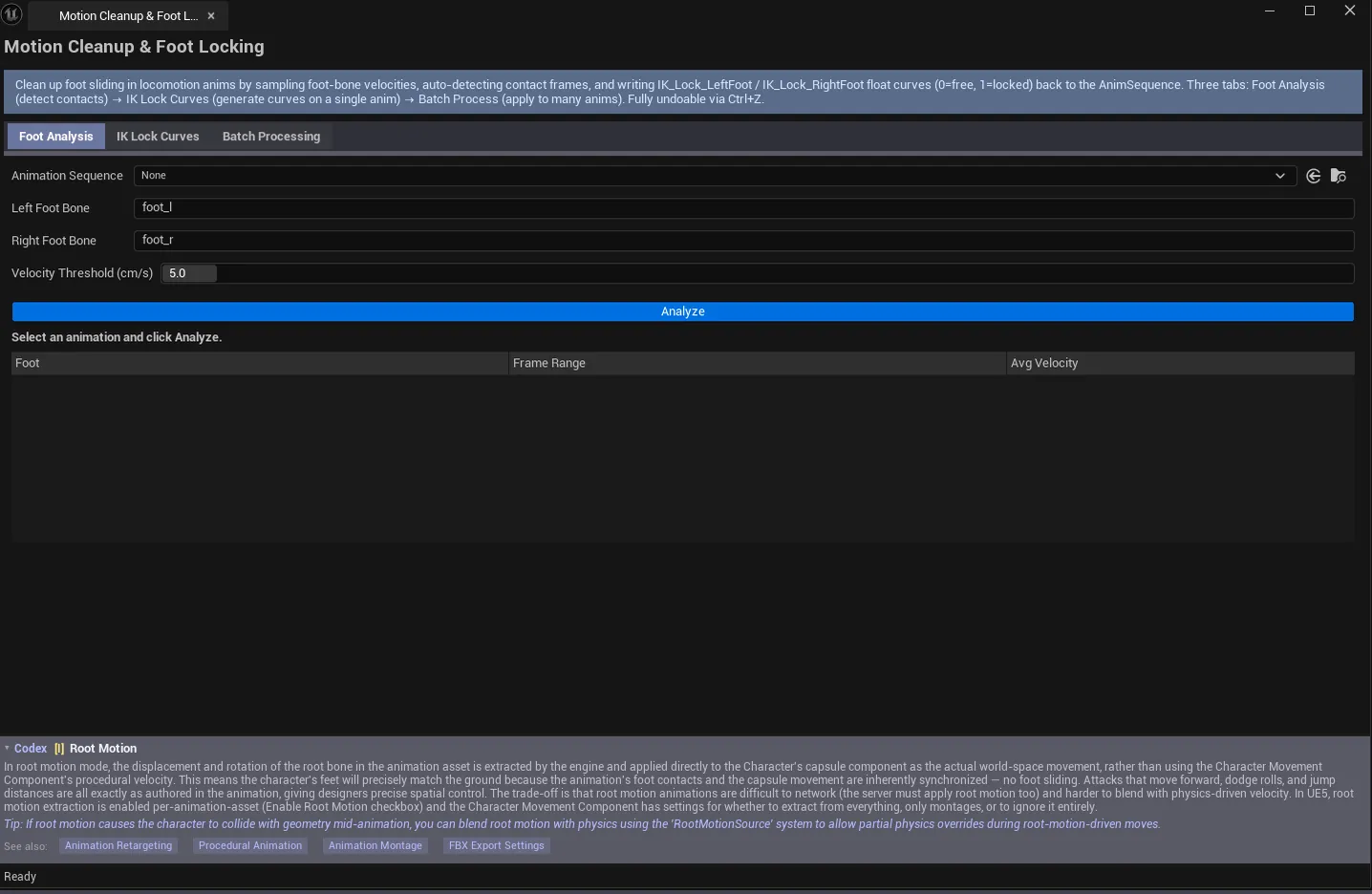Open the IK Lock Curves tab
This screenshot has height=894, width=1372.
(158, 137)
